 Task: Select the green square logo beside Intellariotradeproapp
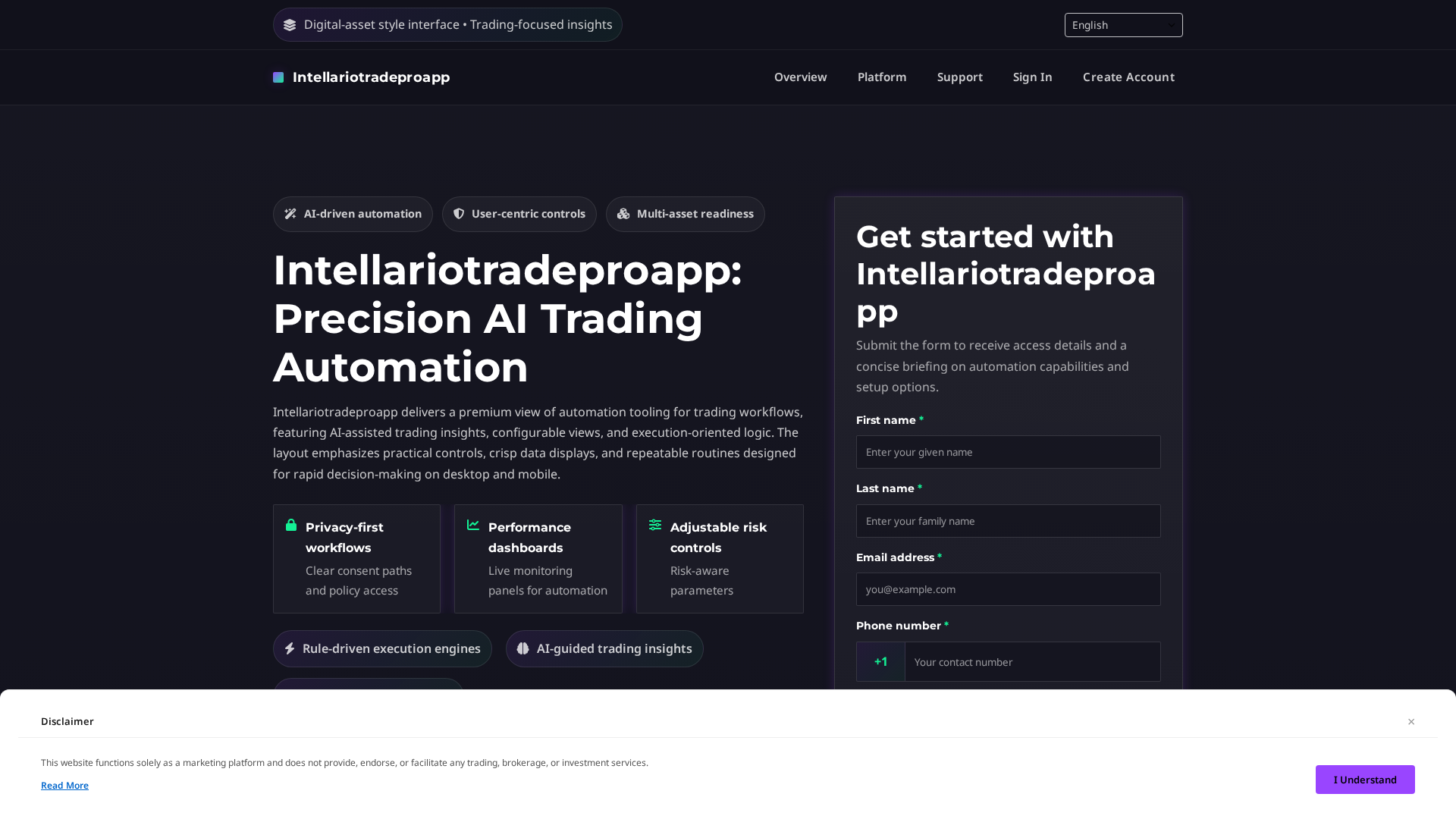tap(278, 77)
